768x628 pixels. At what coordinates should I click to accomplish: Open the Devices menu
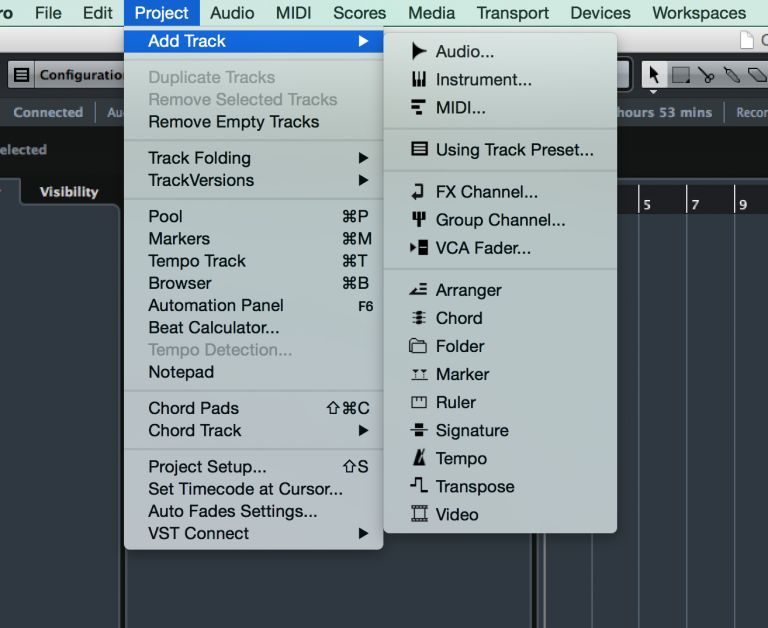click(x=600, y=13)
